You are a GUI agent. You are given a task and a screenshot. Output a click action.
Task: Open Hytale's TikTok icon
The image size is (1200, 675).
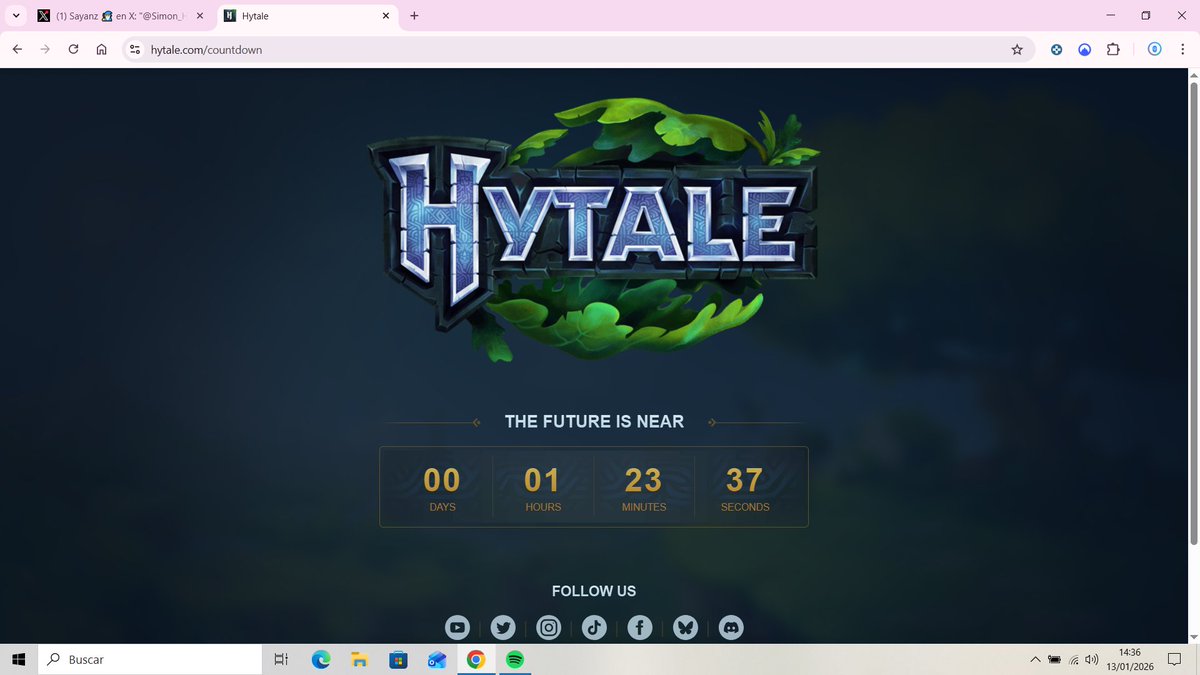[595, 628]
